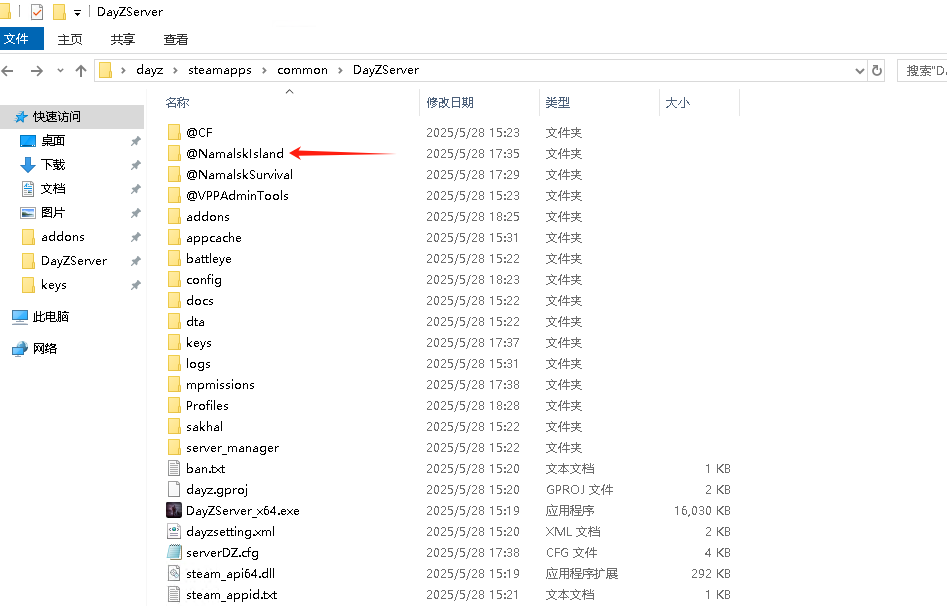Select the appcache folder icon
The width and height of the screenshot is (947, 606).
[x=174, y=237]
